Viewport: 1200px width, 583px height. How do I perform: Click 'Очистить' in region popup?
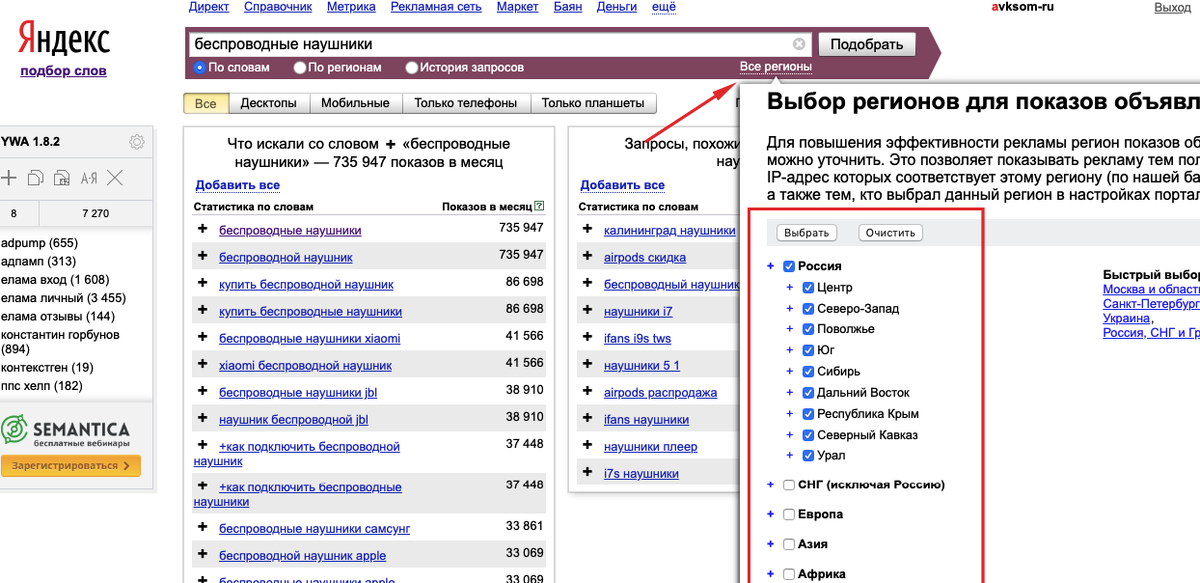click(x=890, y=233)
